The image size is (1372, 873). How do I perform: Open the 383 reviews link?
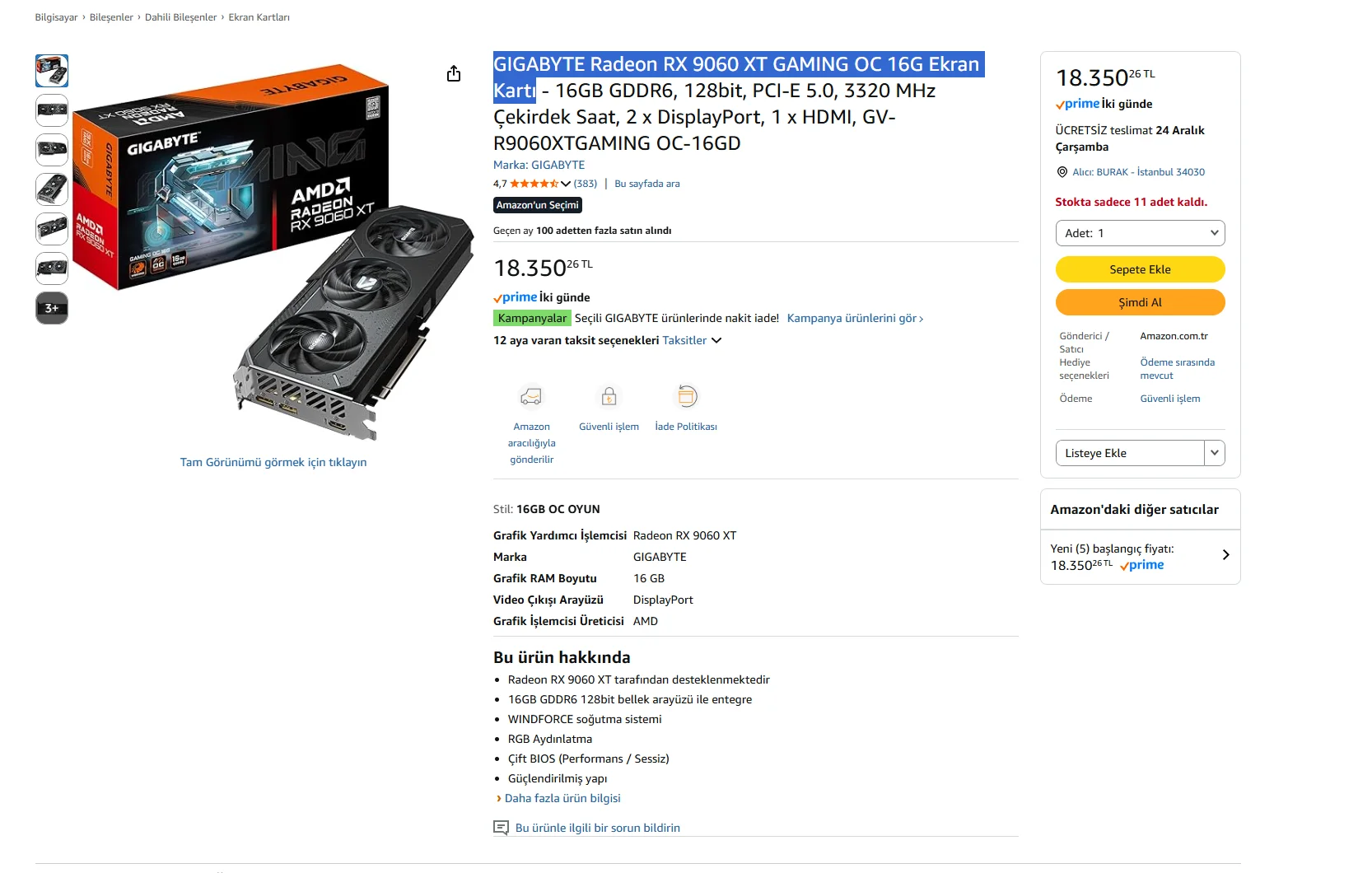coord(585,184)
